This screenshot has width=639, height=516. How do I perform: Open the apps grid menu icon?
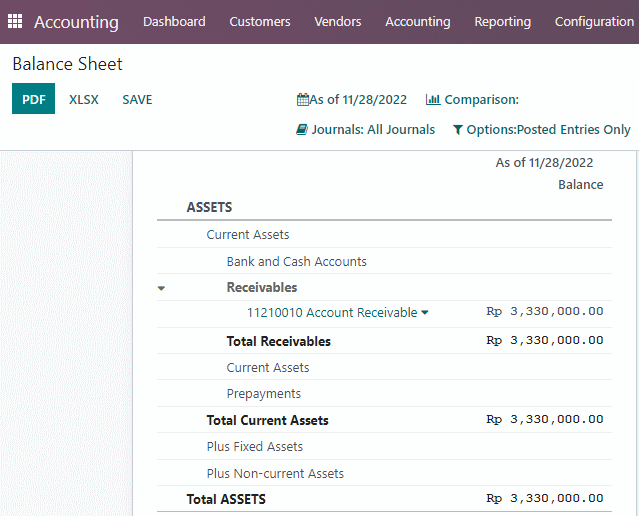pos(15,21)
